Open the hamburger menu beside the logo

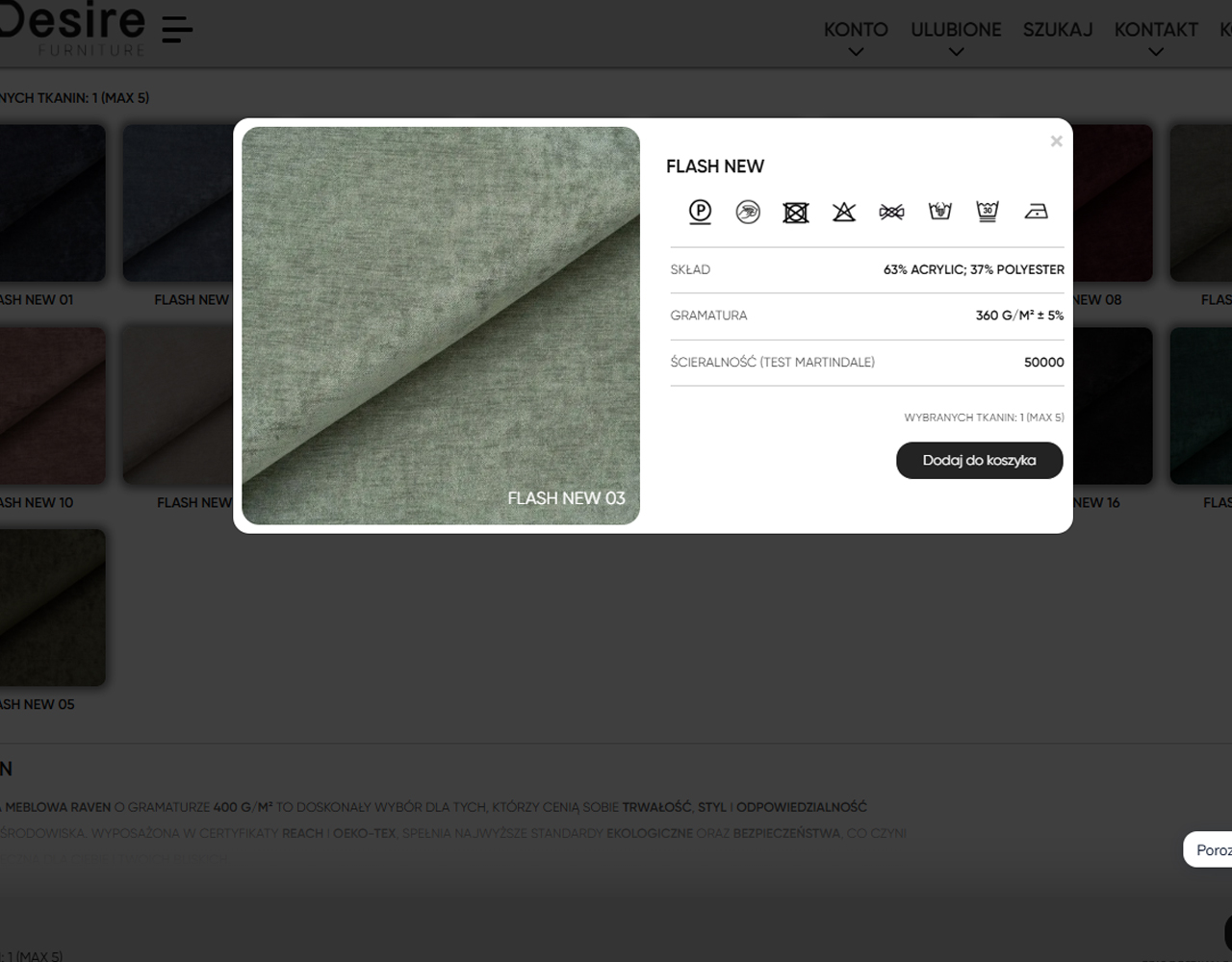(x=177, y=29)
